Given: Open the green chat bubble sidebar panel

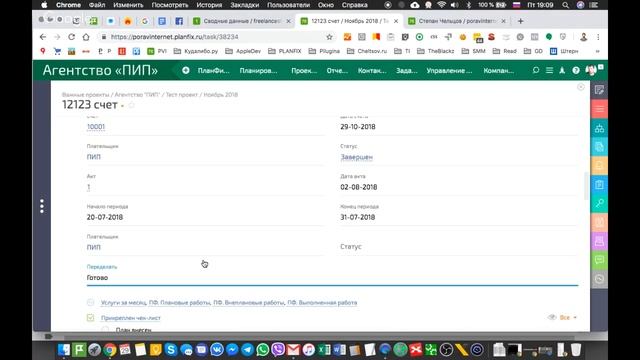Looking at the screenshot, I should (599, 260).
